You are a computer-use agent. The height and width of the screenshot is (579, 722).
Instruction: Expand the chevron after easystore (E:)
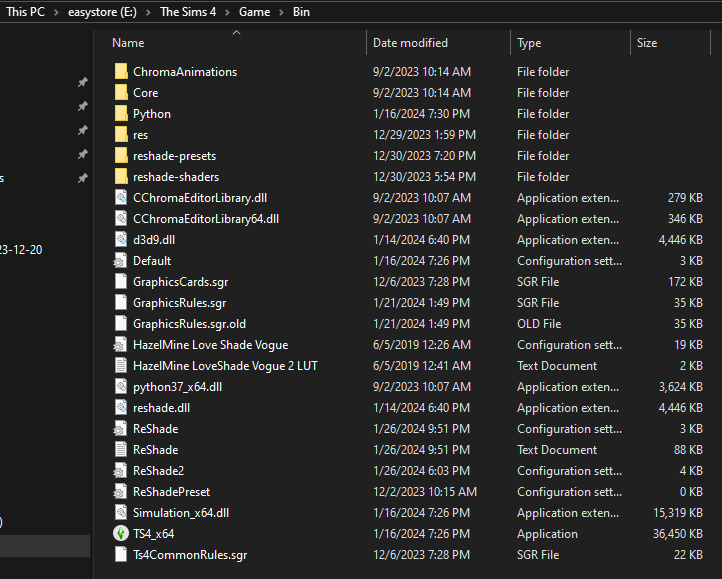[148, 12]
